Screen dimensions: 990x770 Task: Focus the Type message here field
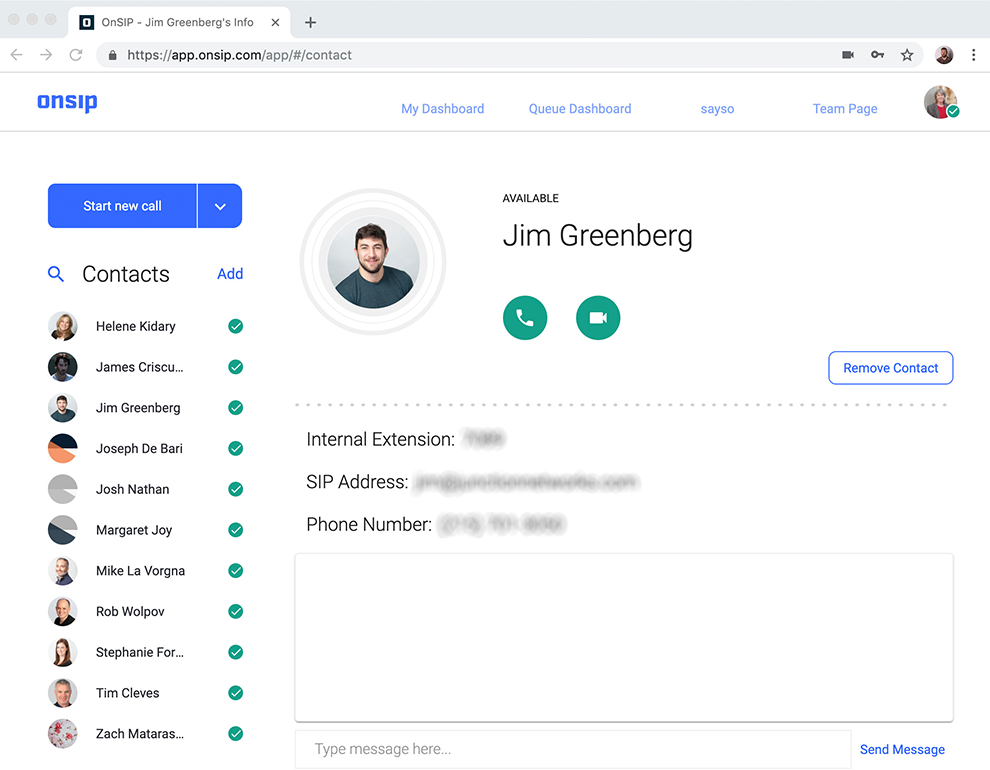[573, 749]
